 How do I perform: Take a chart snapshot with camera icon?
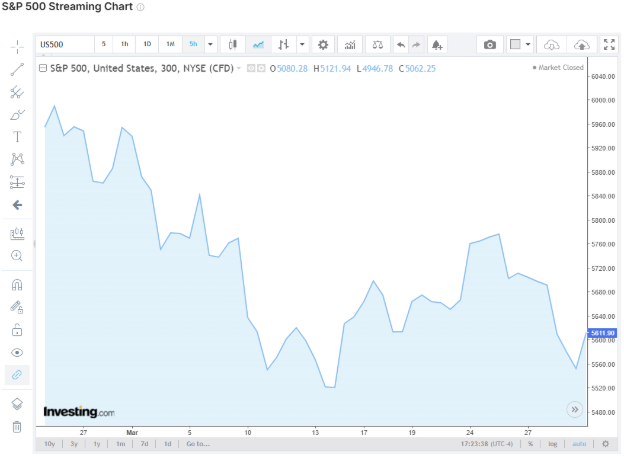pos(490,45)
